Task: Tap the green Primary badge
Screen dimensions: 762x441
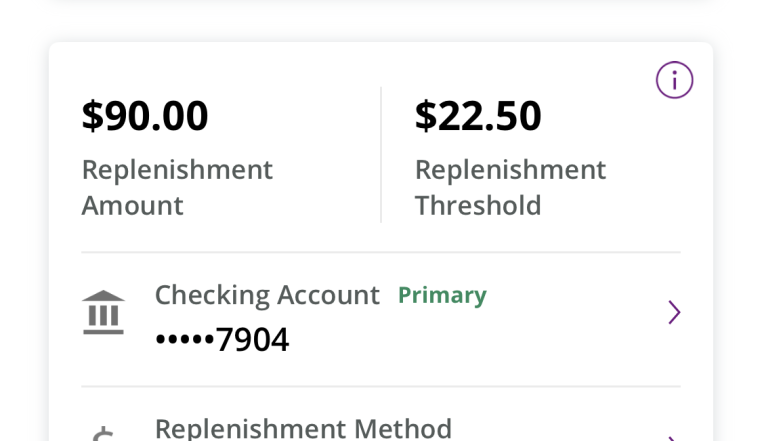Action: click(442, 295)
